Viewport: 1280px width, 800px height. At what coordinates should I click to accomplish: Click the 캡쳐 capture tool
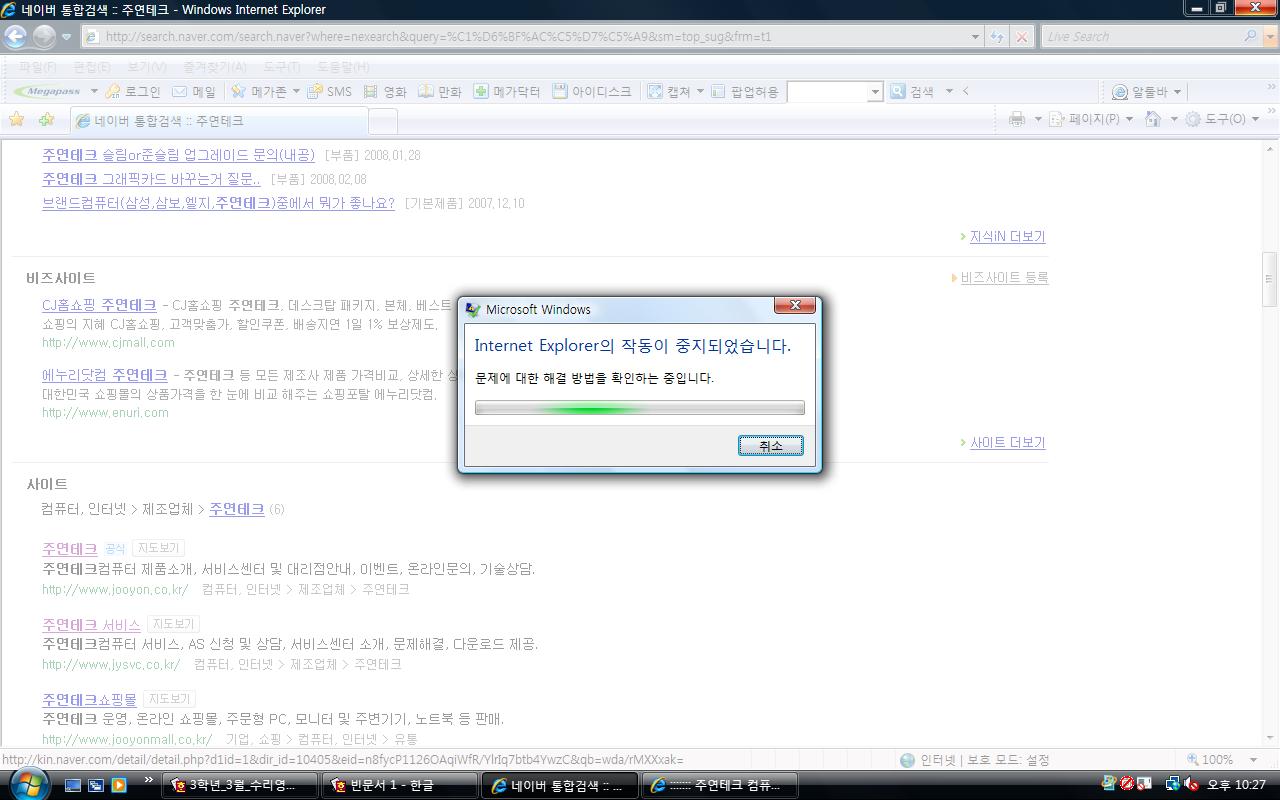(669, 91)
